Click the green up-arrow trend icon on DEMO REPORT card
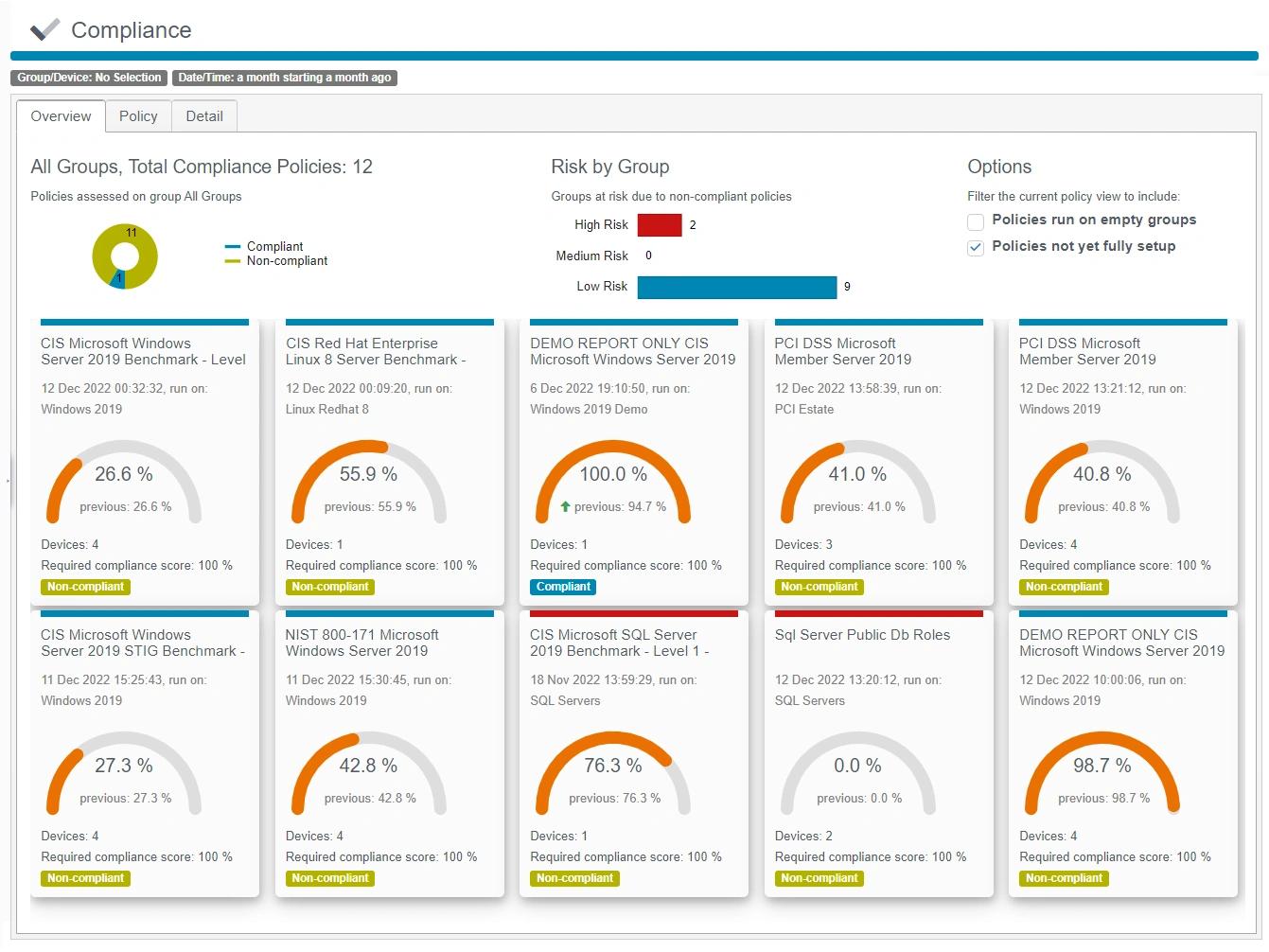This screenshot has width=1269, height=952. (565, 506)
